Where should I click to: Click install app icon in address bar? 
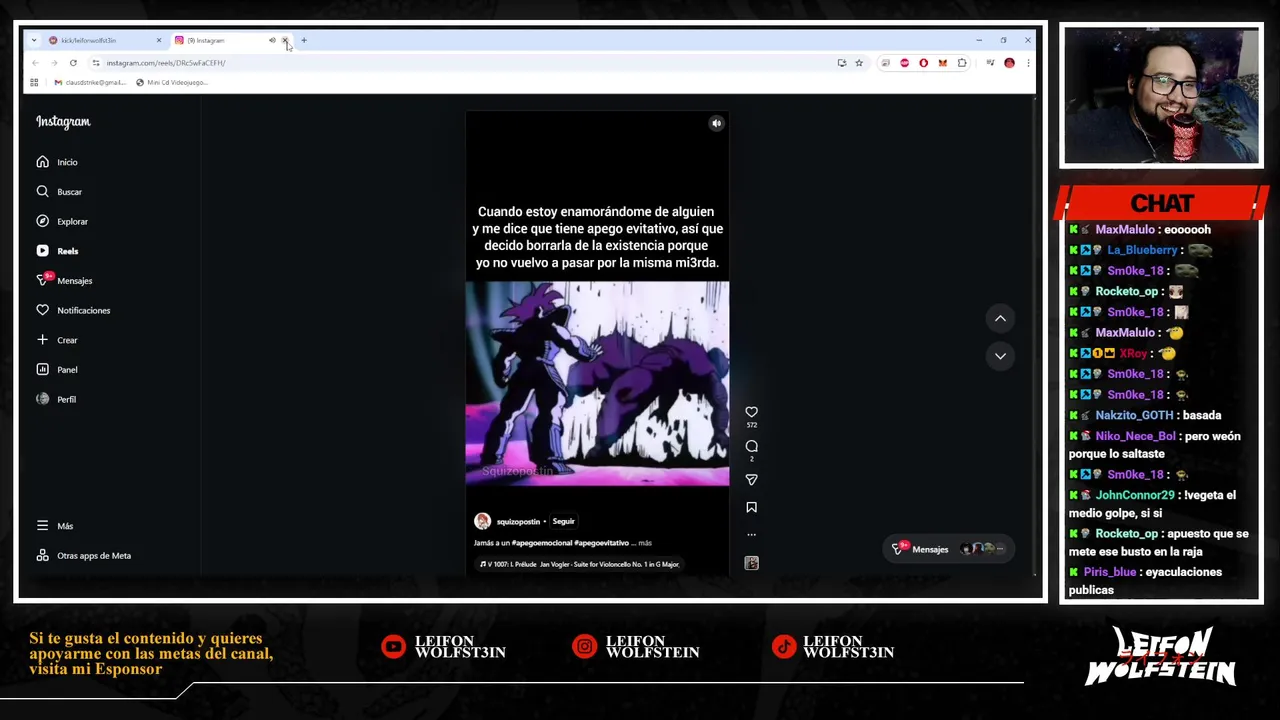coord(841,63)
